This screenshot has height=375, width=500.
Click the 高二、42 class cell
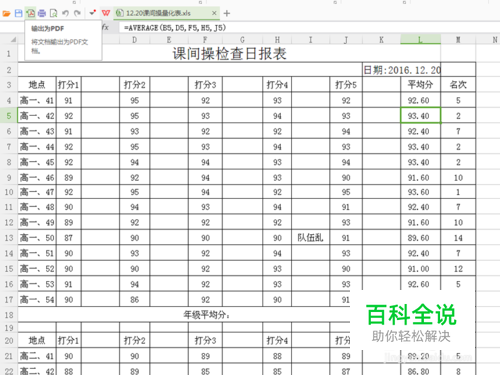click(37, 370)
